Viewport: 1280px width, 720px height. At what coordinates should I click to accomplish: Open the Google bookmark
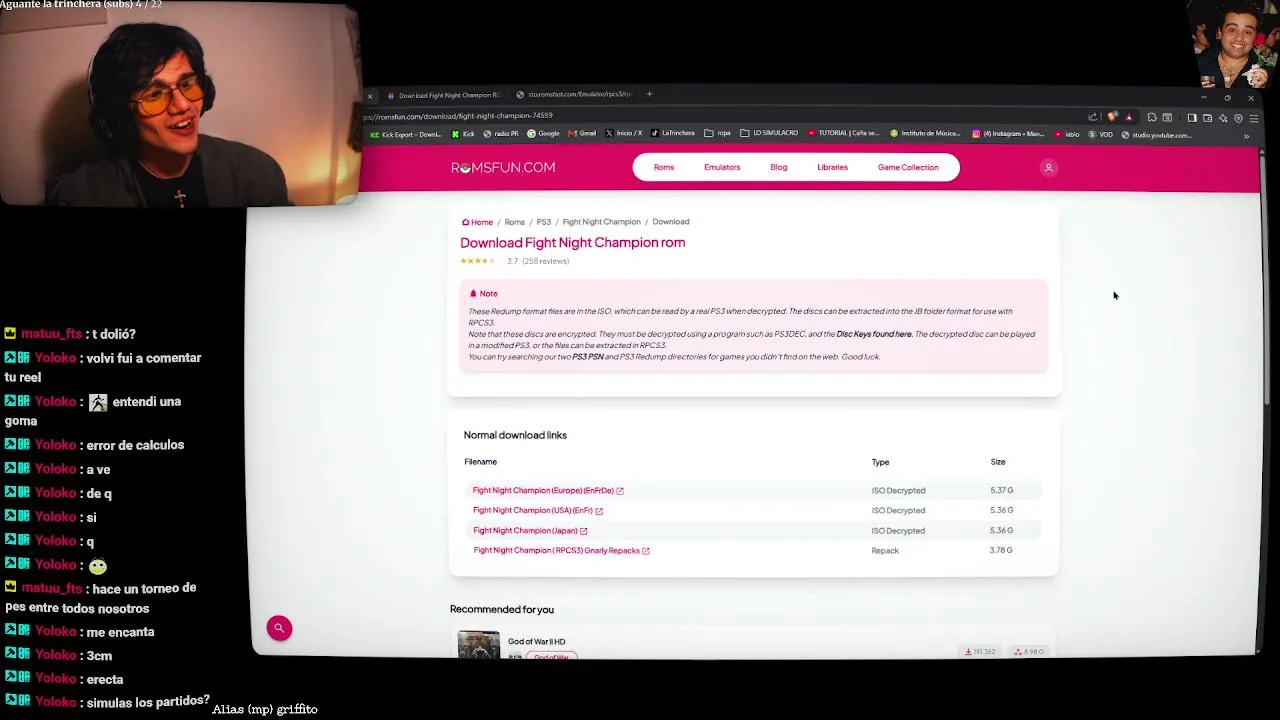[x=544, y=134]
